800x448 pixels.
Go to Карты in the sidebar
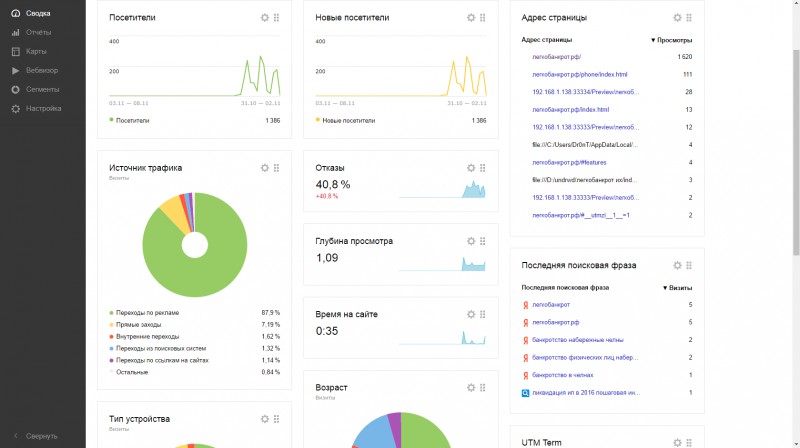pos(36,51)
